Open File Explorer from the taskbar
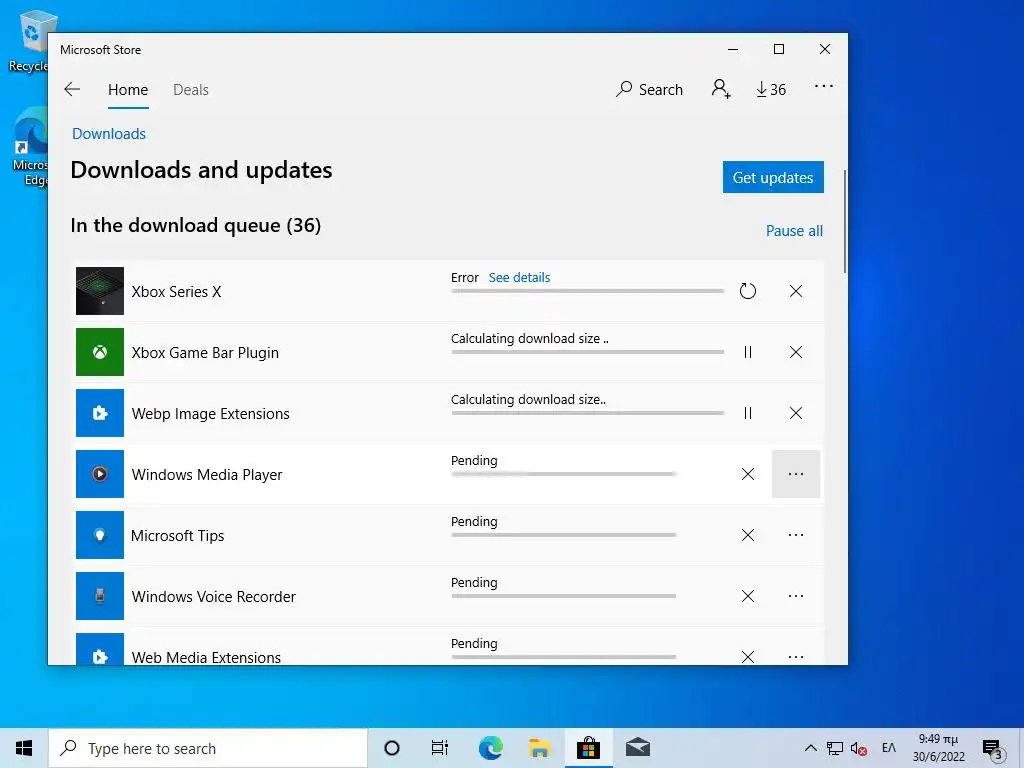The width and height of the screenshot is (1024, 768). coord(539,748)
